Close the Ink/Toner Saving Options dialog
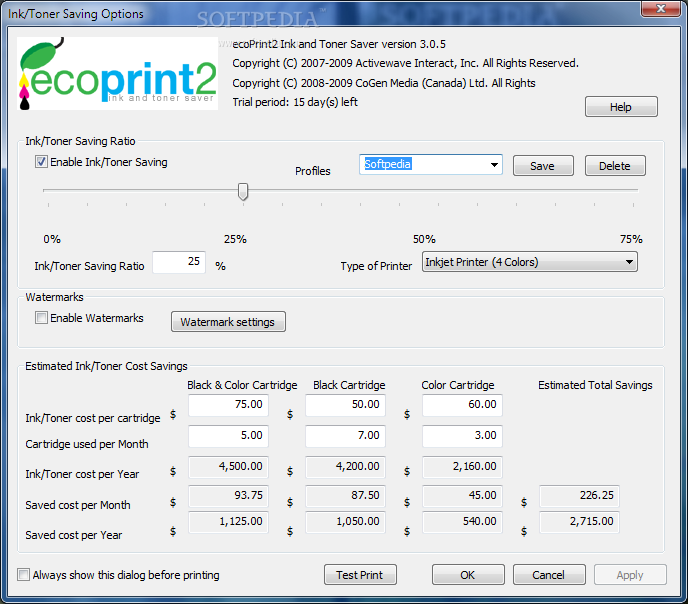This screenshot has width=688, height=604. click(660, 9)
